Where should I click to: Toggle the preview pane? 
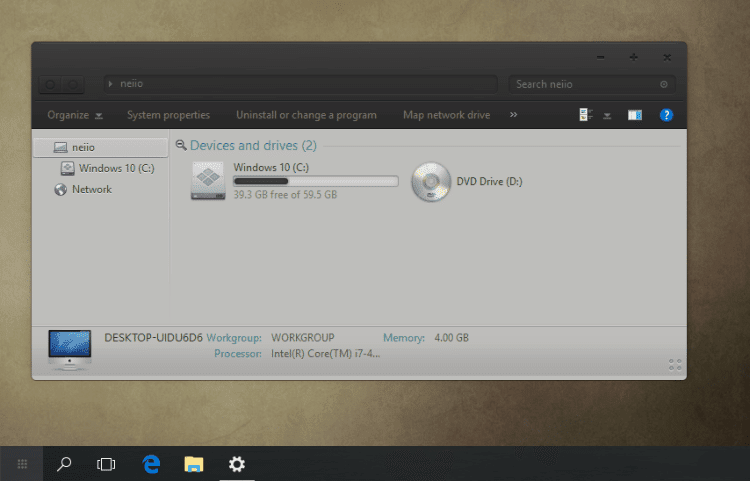click(x=635, y=115)
